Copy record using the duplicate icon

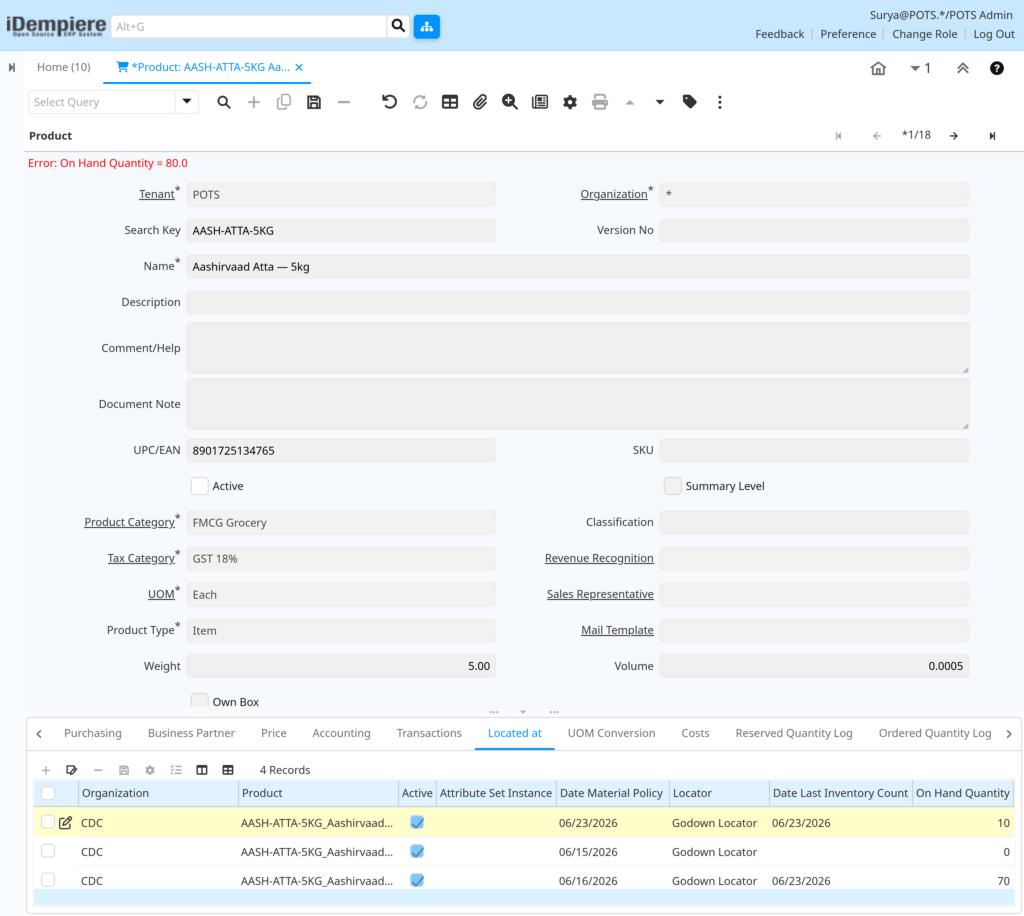point(283,102)
